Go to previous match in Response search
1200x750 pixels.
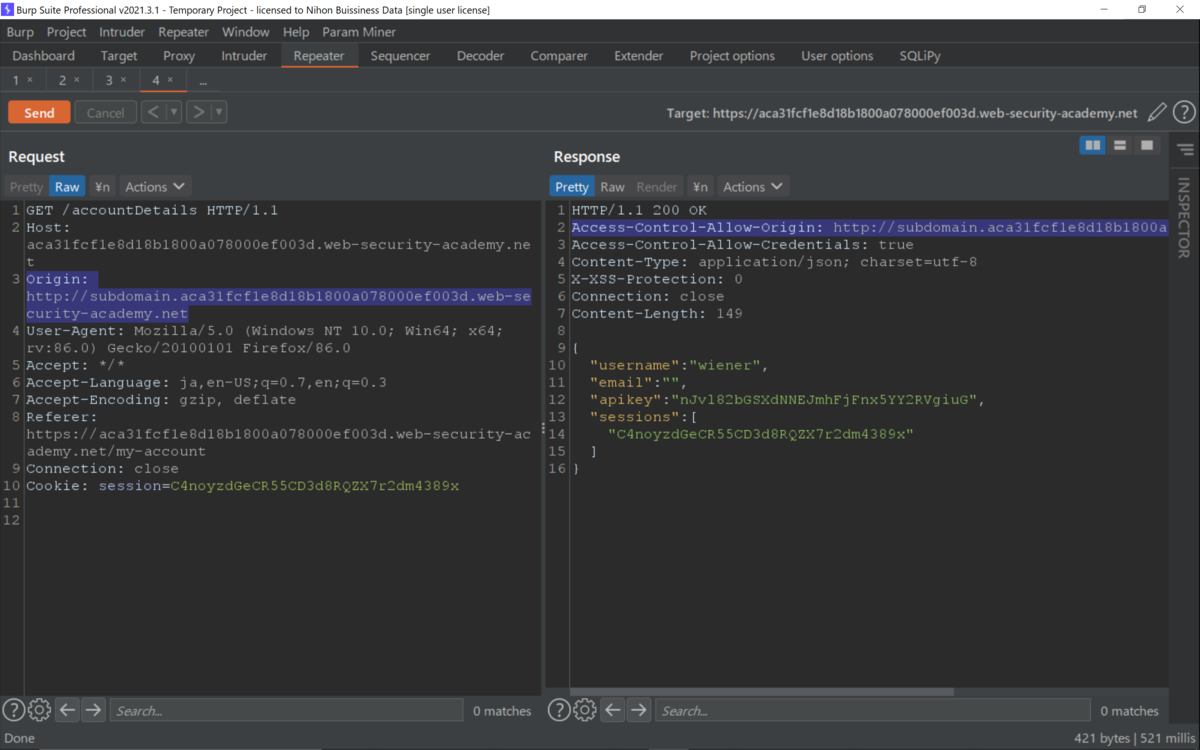tap(613, 711)
